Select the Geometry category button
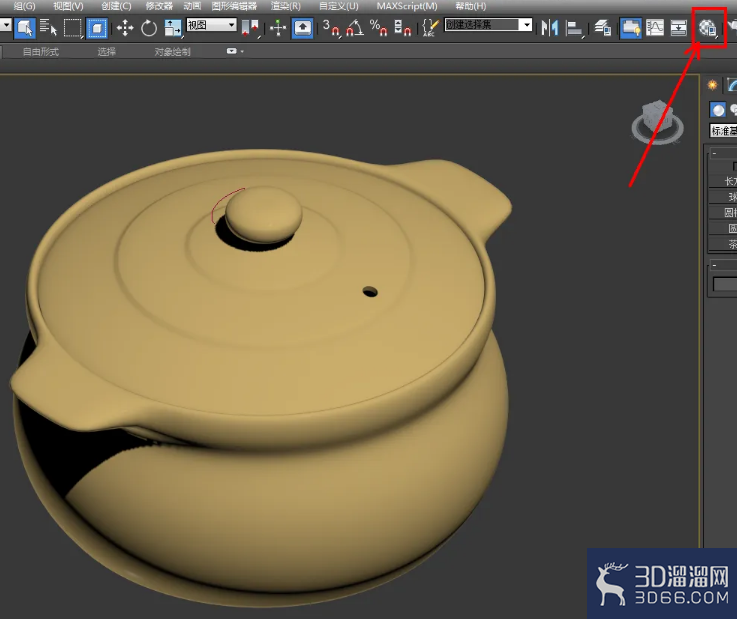This screenshot has height=619, width=737. pos(717,110)
